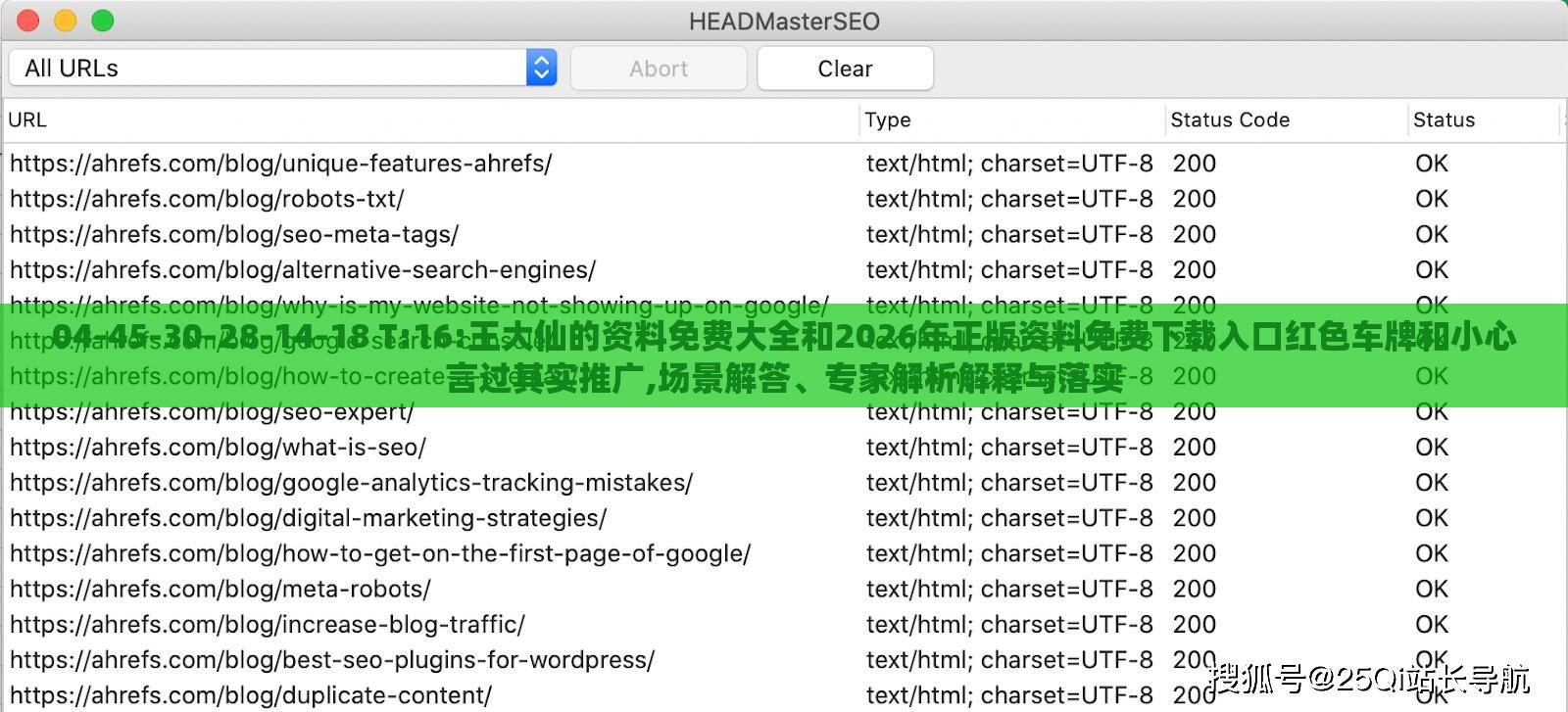1568x712 pixels.
Task: Click the Clear button
Action: (845, 69)
